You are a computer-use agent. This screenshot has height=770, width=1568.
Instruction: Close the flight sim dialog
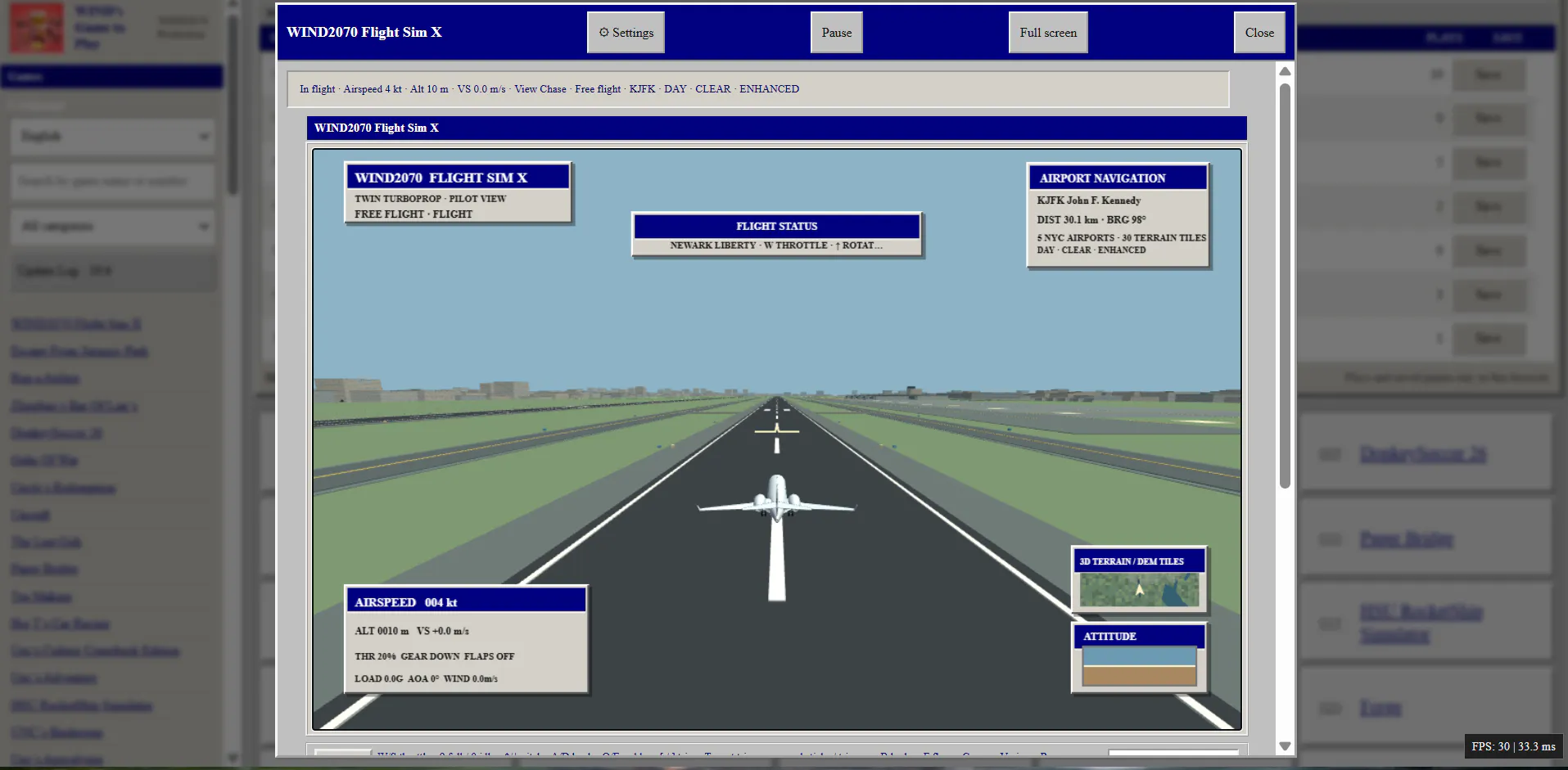pyautogui.click(x=1259, y=33)
